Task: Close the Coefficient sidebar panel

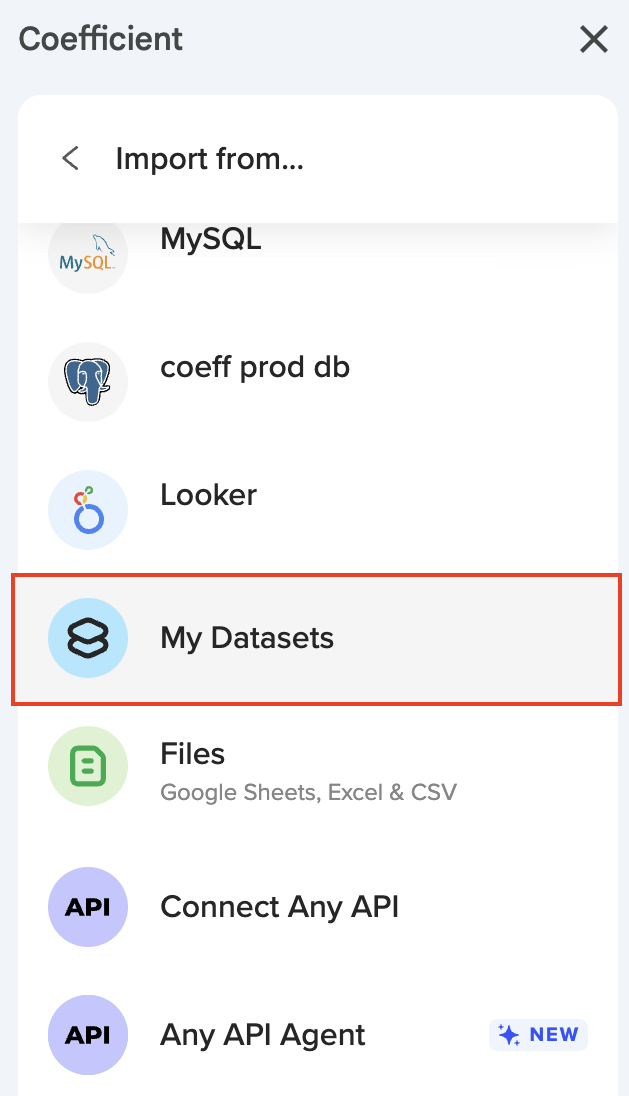Action: 594,39
